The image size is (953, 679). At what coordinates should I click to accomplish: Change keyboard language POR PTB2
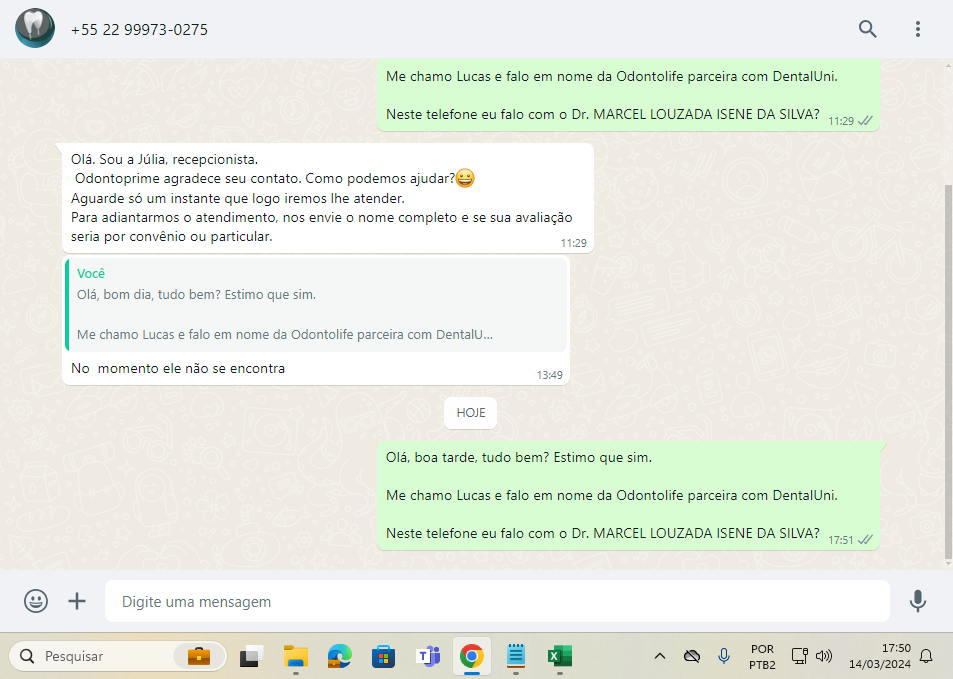[762, 657]
